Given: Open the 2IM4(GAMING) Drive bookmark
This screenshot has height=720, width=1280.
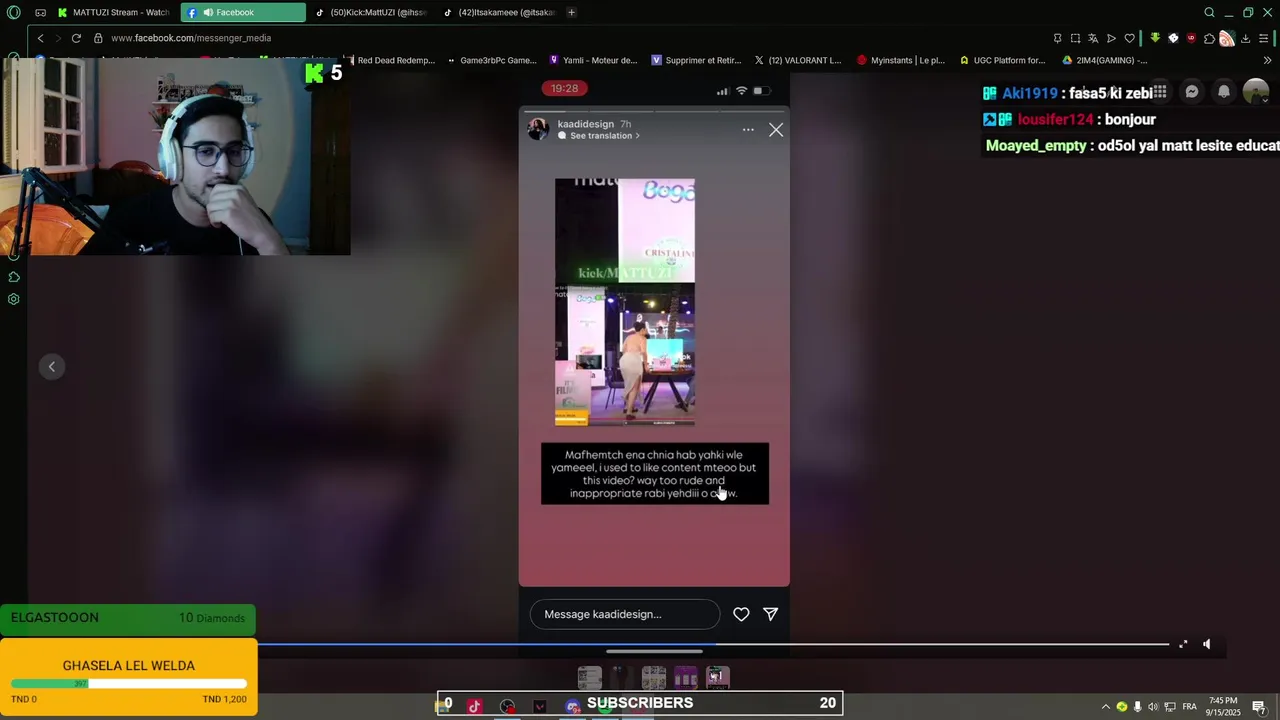Looking at the screenshot, I should (1105, 60).
